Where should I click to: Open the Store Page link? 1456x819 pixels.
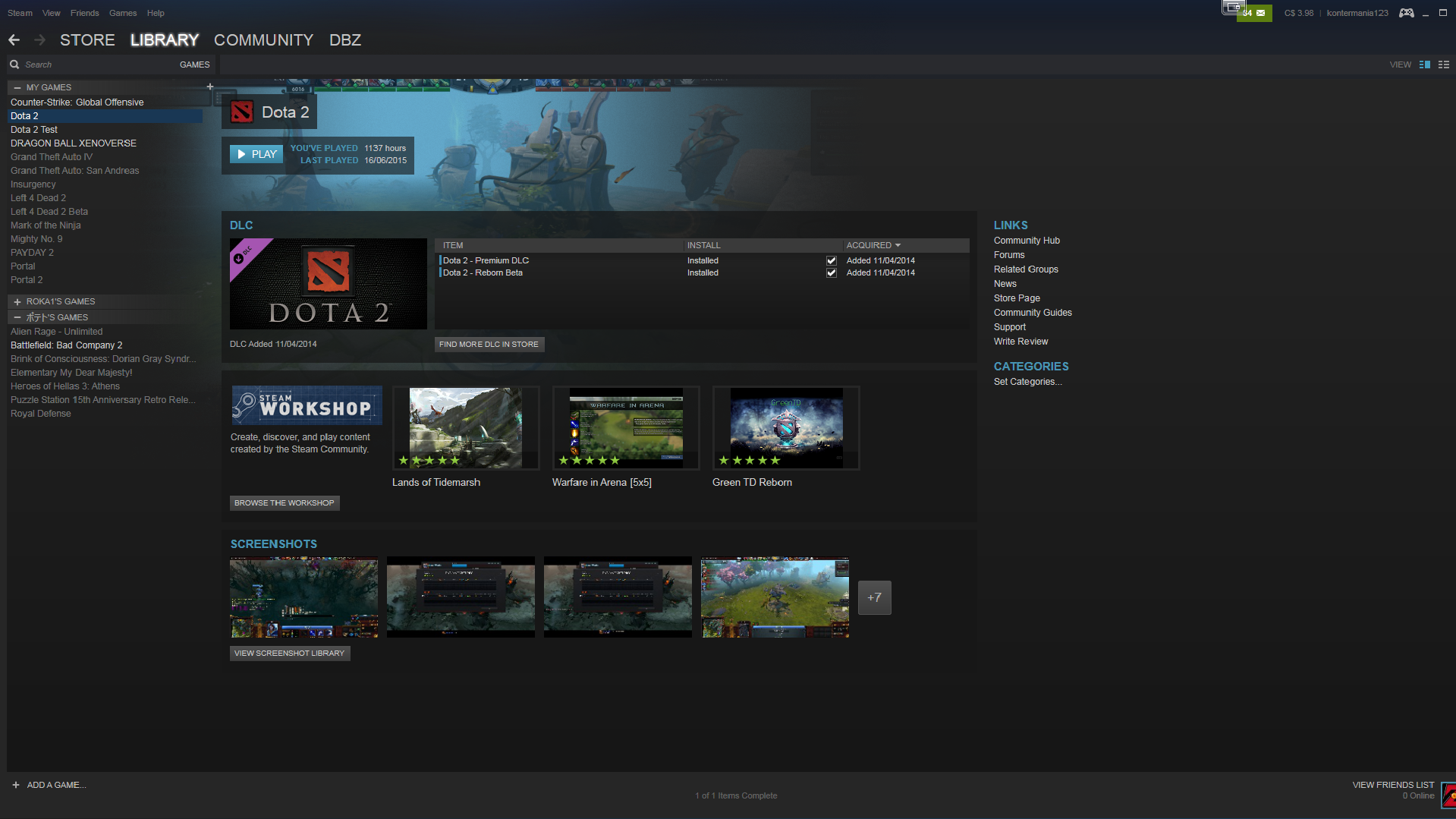click(1017, 298)
